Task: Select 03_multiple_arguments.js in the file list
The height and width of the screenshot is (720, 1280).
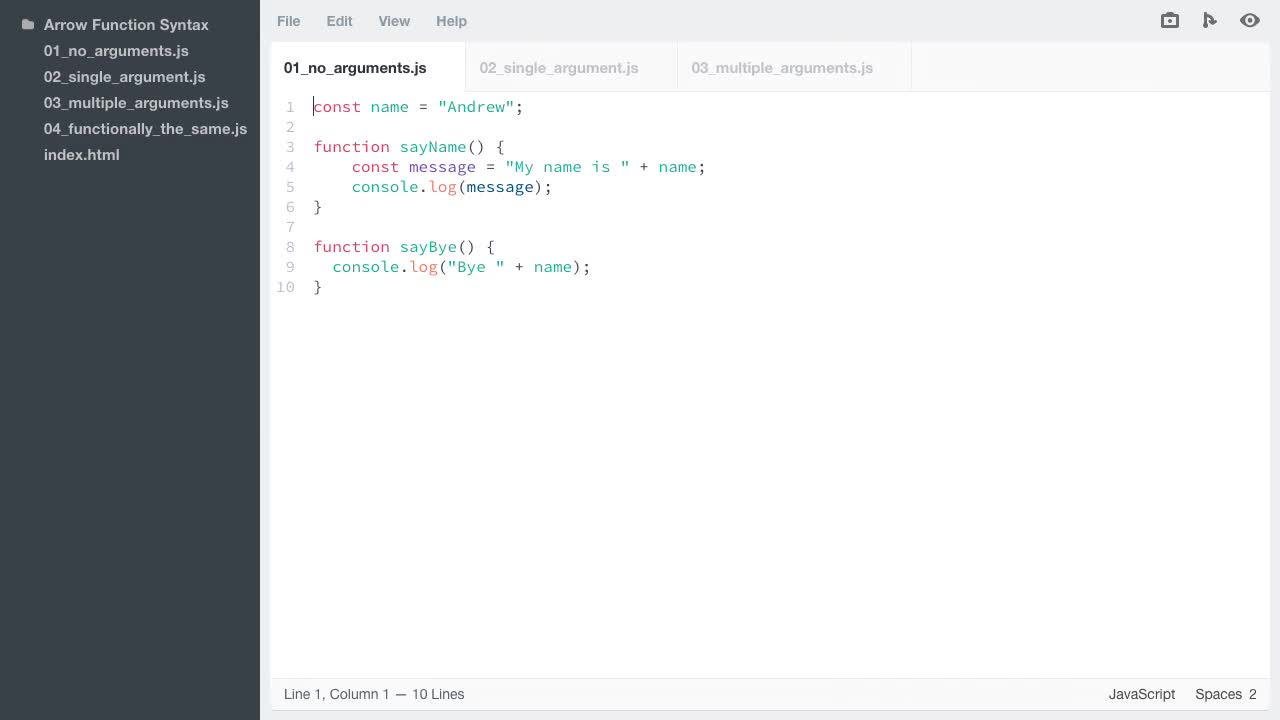Action: 135,102
